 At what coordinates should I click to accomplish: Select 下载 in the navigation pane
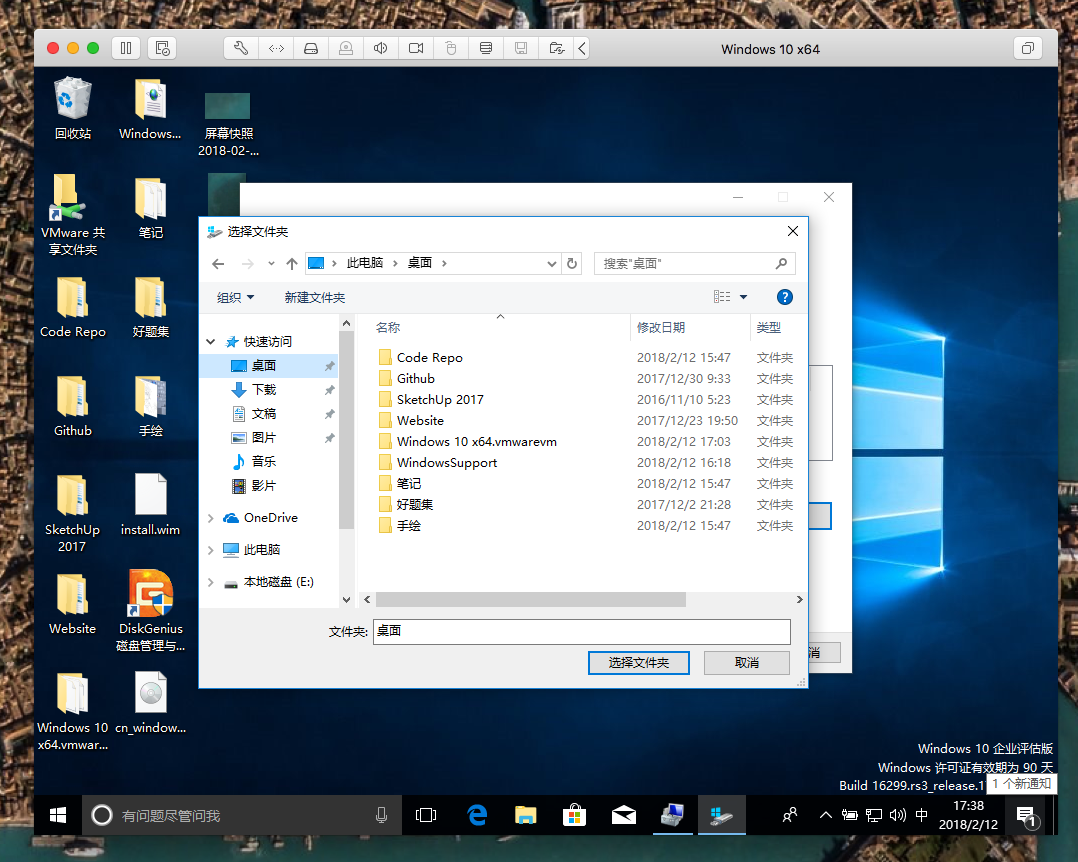[264, 390]
